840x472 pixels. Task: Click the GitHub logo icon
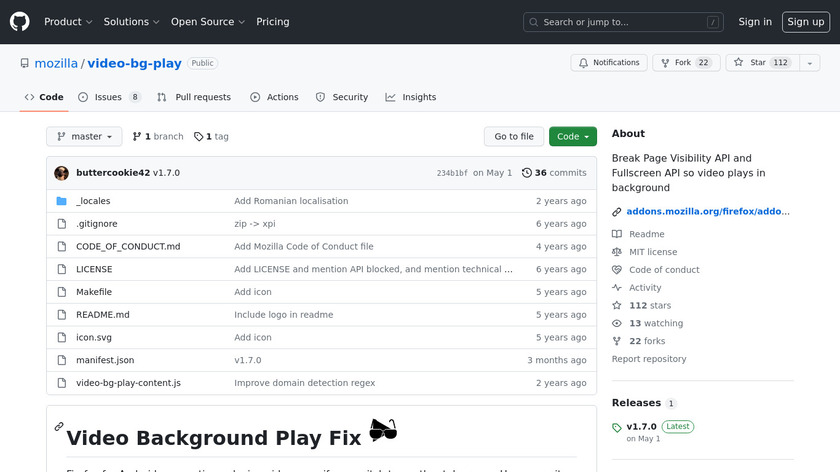20,22
